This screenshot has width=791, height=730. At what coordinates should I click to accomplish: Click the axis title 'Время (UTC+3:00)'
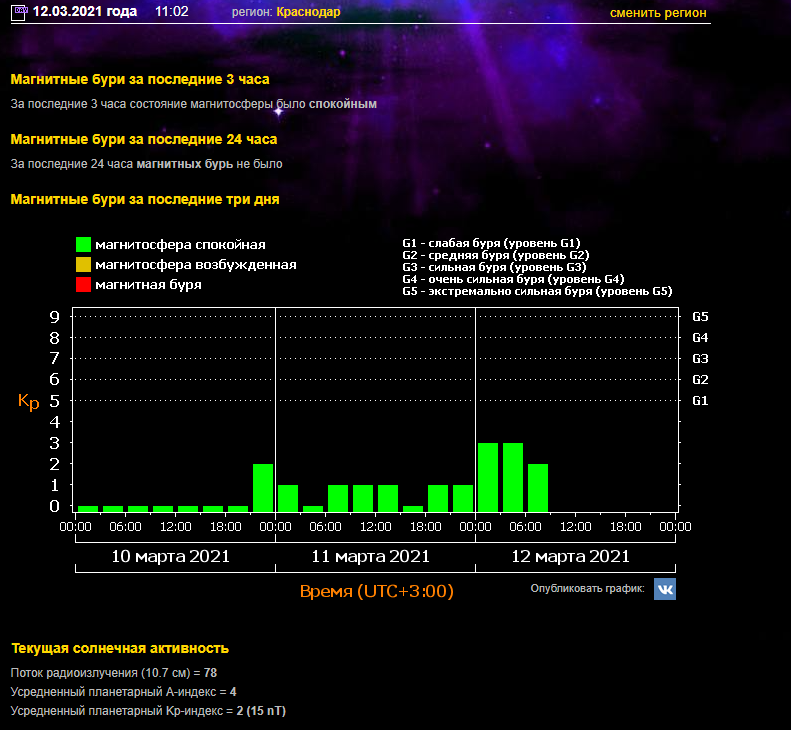click(377, 591)
